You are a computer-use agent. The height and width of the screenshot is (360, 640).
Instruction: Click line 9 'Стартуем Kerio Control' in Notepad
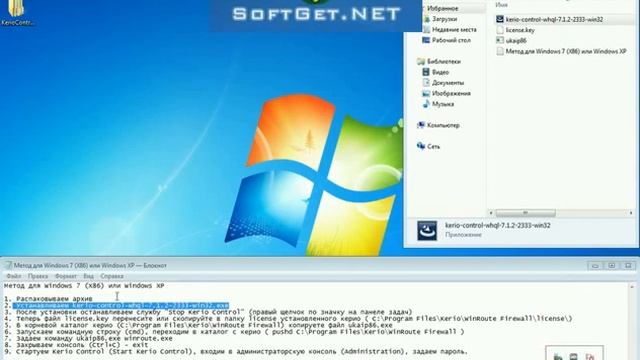click(x=236, y=351)
